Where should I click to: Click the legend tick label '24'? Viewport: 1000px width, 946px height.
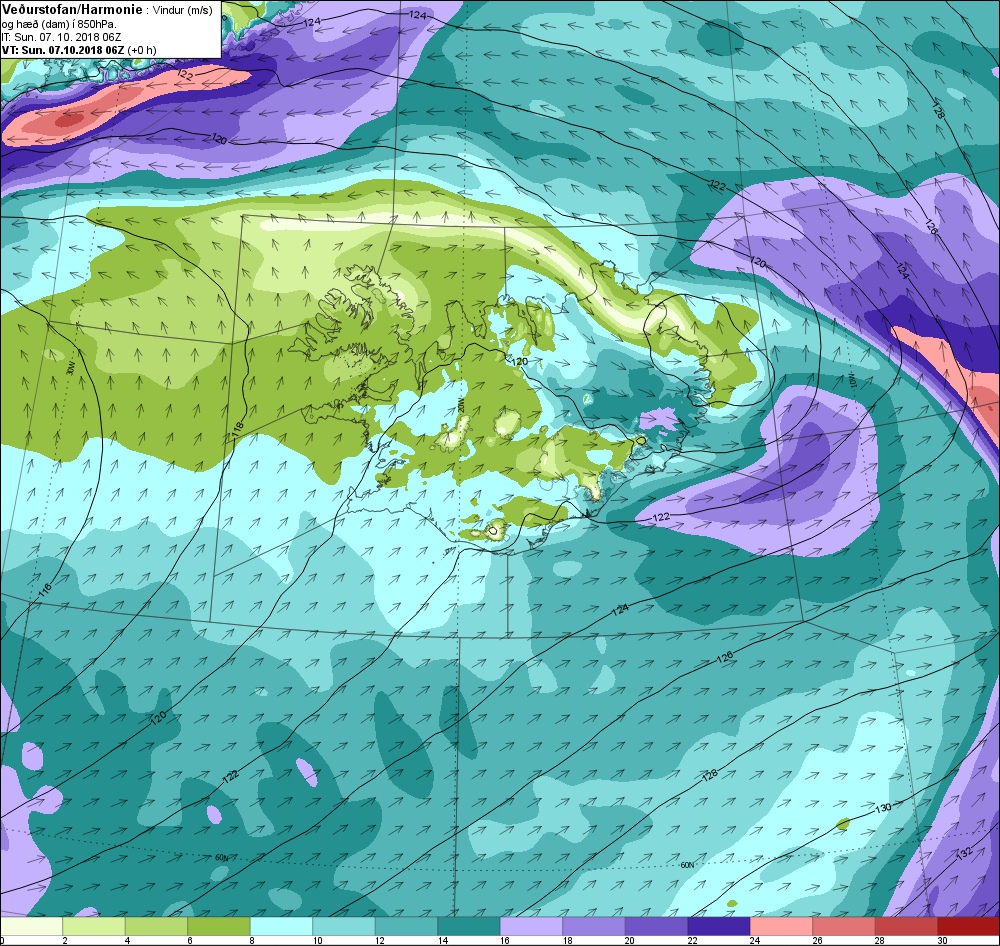tap(754, 940)
